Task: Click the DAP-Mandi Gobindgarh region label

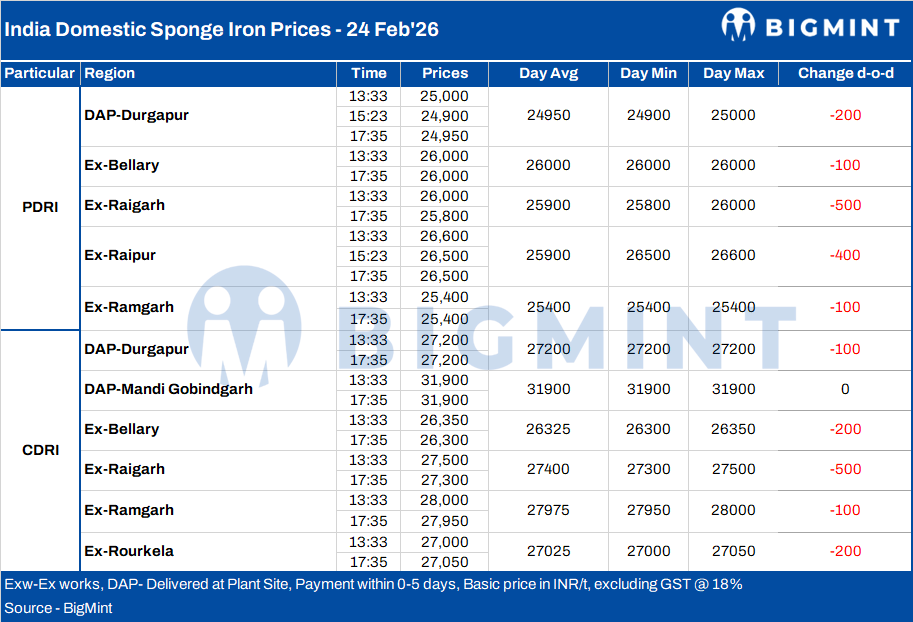Action: click(168, 389)
